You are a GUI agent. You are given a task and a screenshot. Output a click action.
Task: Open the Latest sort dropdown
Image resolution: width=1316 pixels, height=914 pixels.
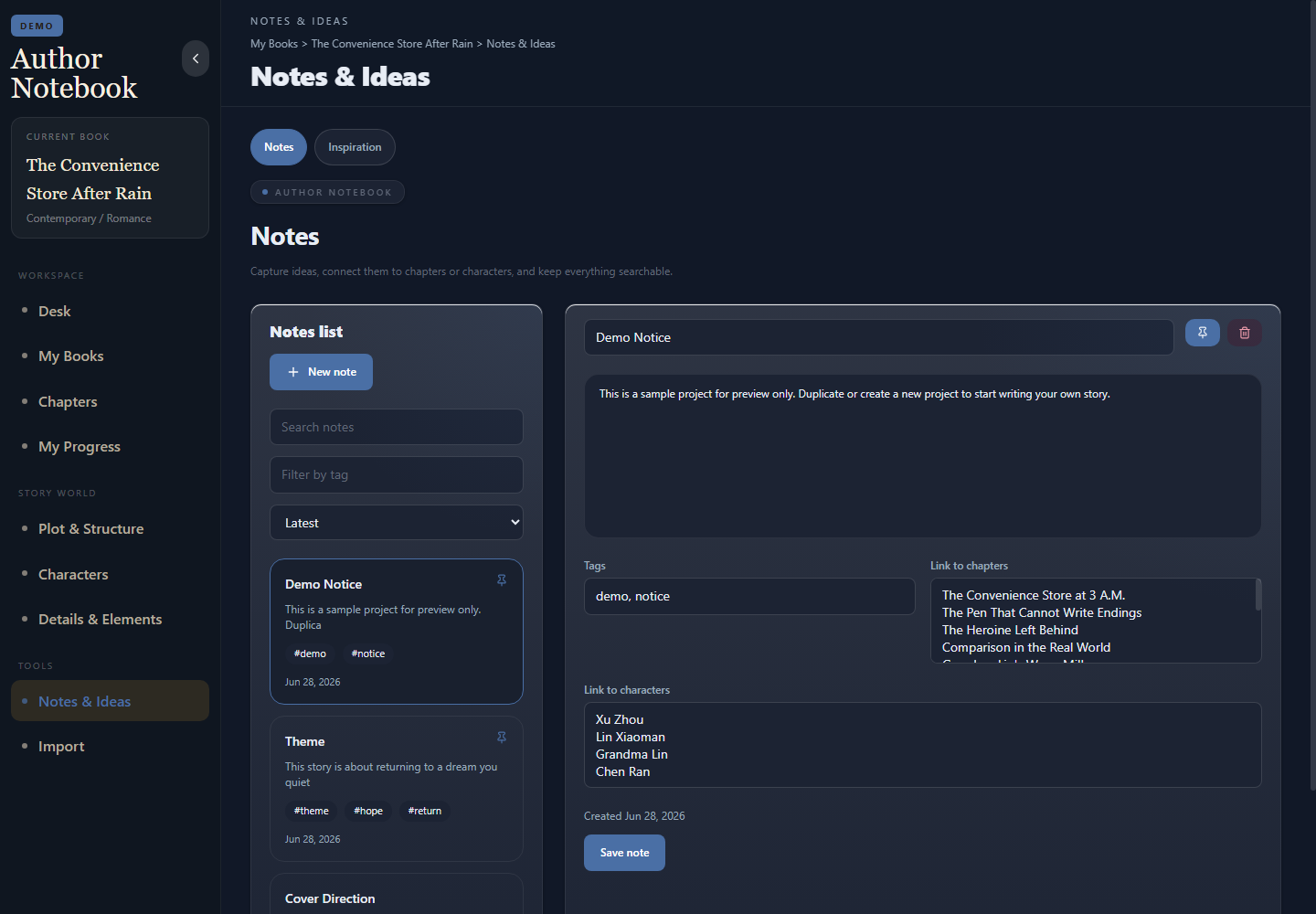(397, 523)
